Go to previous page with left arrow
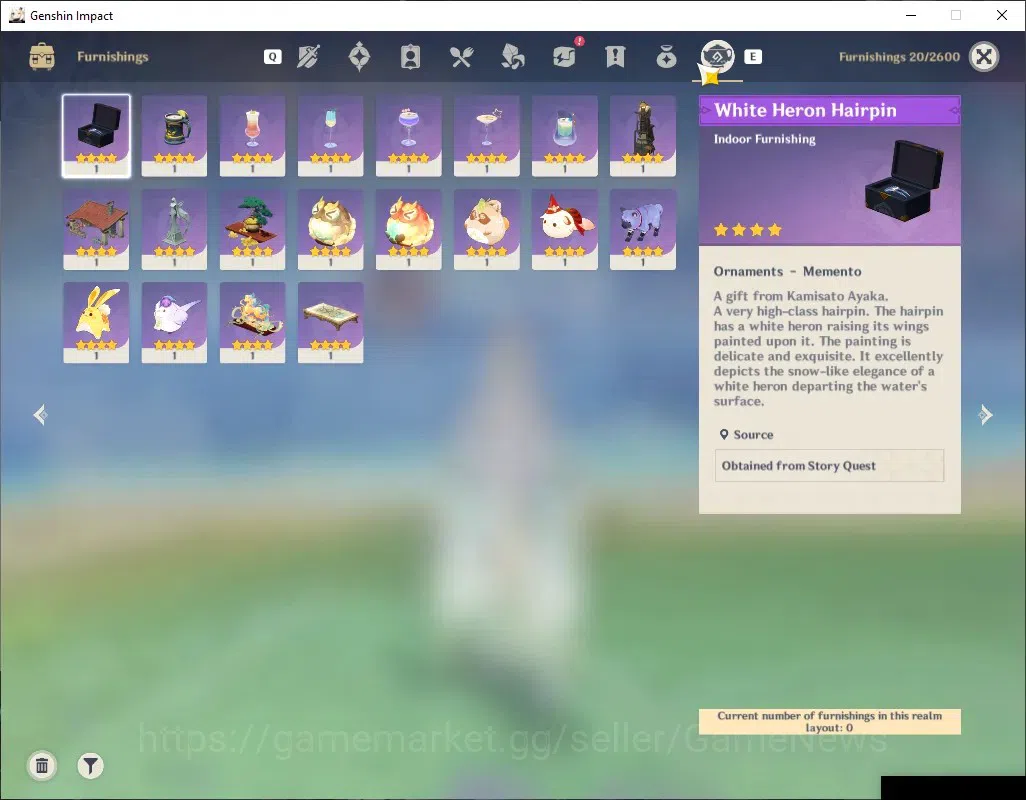 [x=41, y=415]
